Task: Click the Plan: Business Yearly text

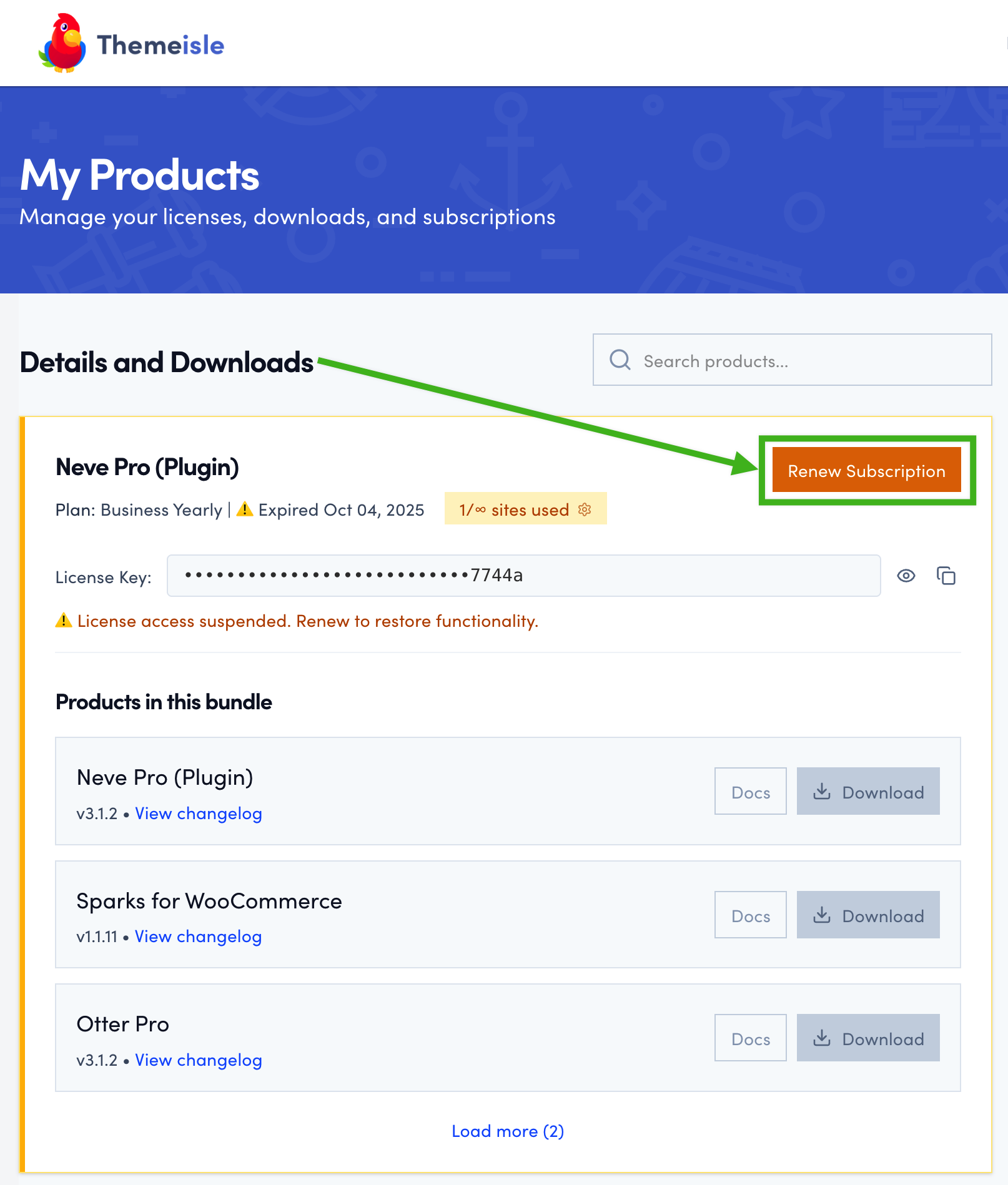Action: coord(139,510)
